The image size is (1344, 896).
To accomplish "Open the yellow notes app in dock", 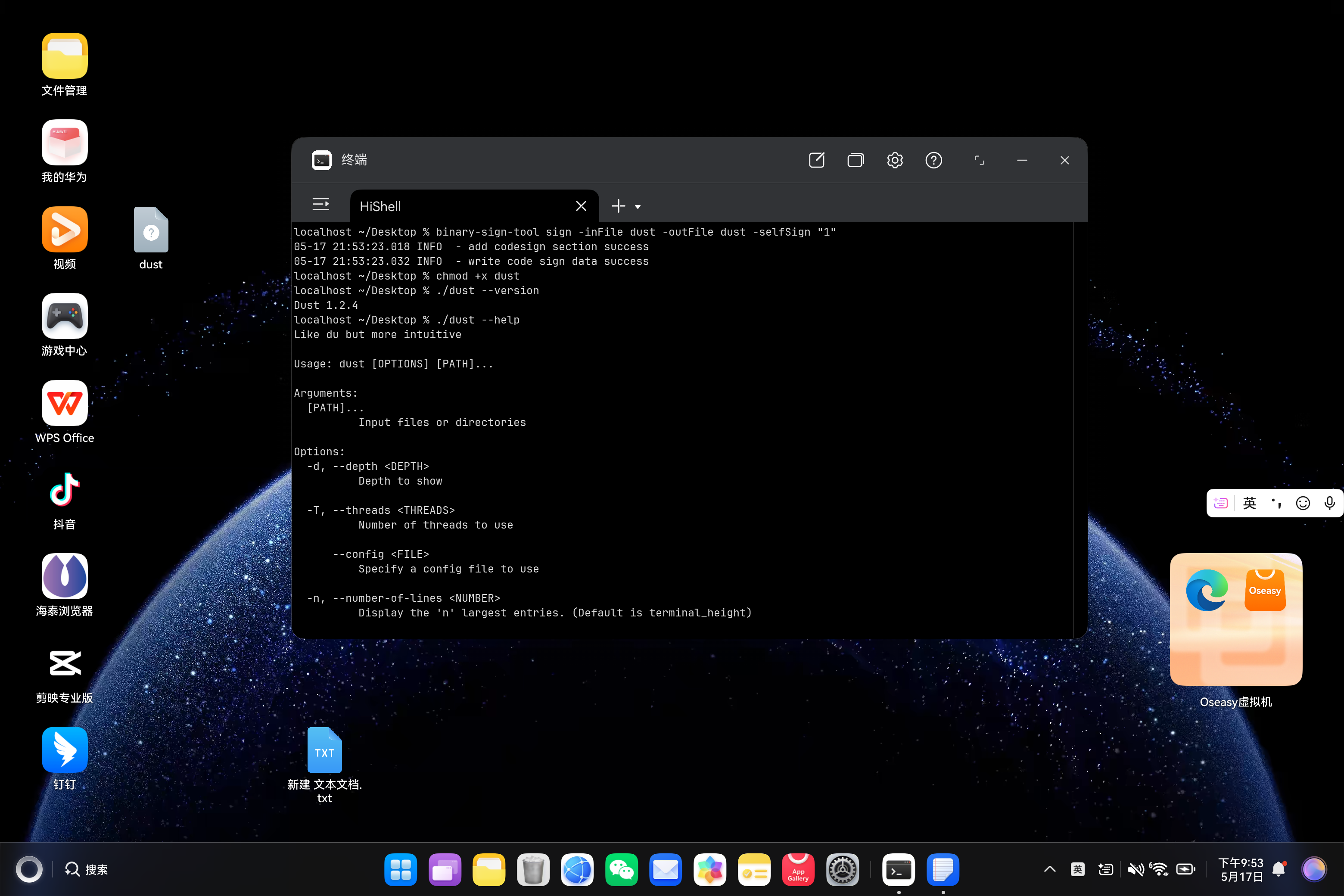I will point(754,870).
